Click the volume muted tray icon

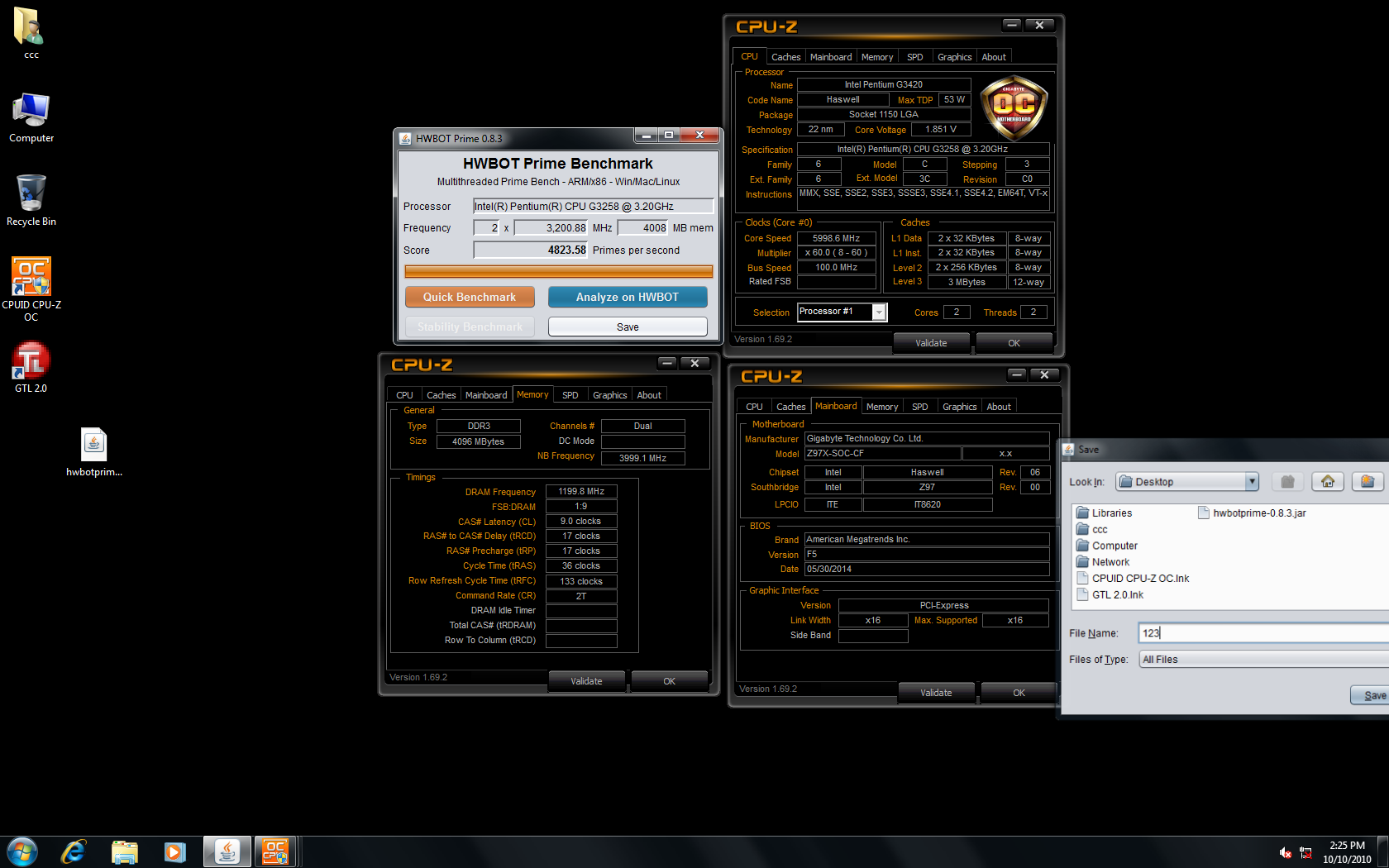1286,852
